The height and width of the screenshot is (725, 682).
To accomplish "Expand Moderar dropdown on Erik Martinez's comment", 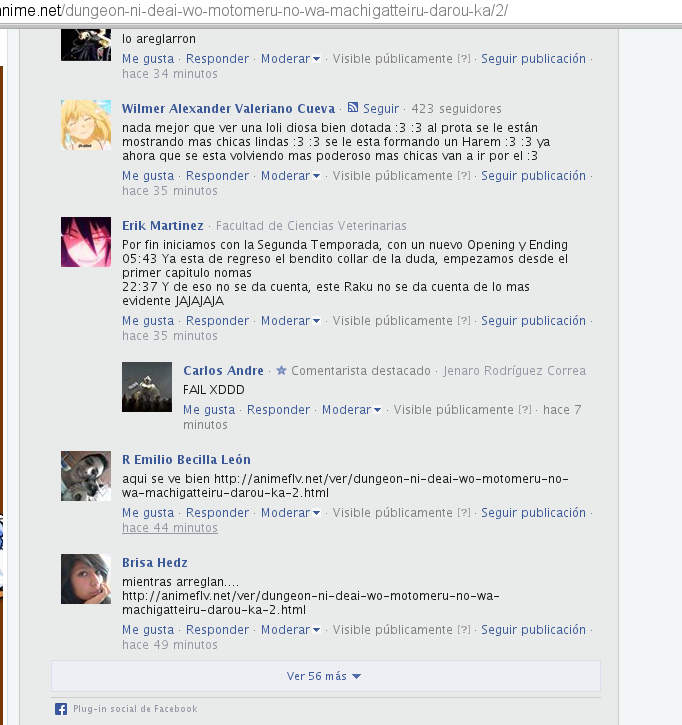I will 290,320.
